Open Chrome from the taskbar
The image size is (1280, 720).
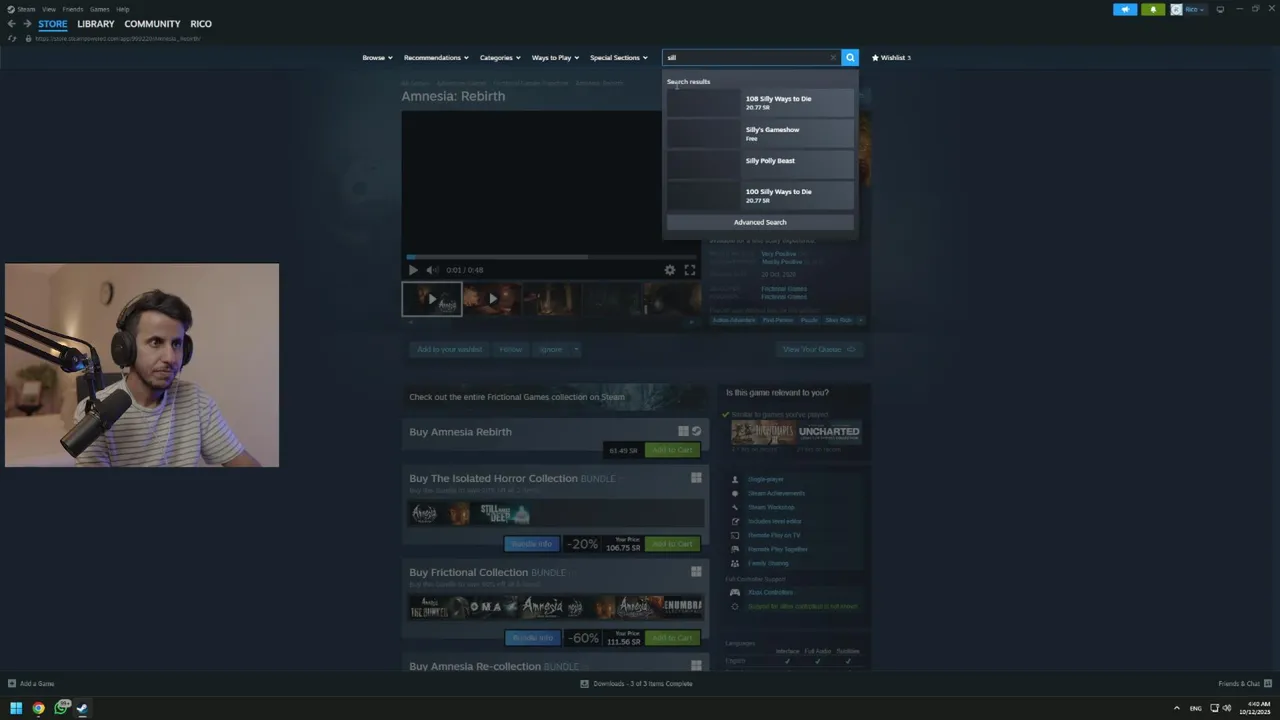pyautogui.click(x=38, y=708)
